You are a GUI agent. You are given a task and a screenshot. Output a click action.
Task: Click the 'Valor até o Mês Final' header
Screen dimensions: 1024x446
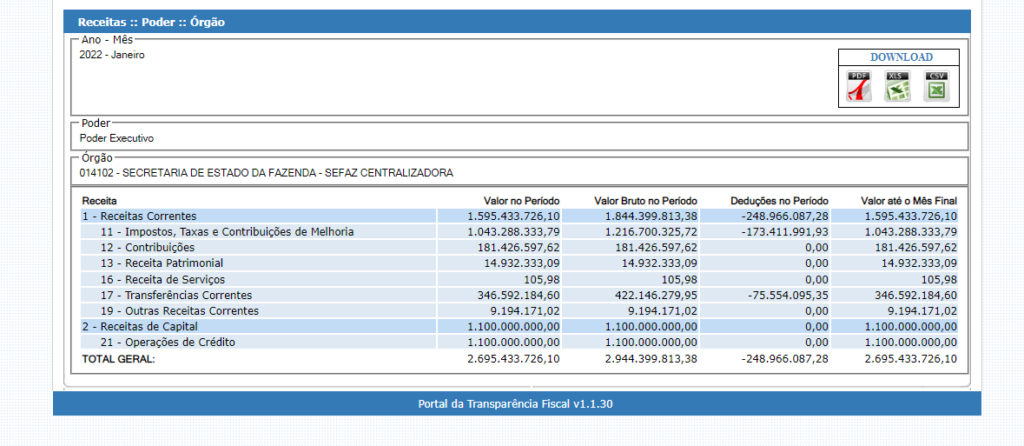908,200
